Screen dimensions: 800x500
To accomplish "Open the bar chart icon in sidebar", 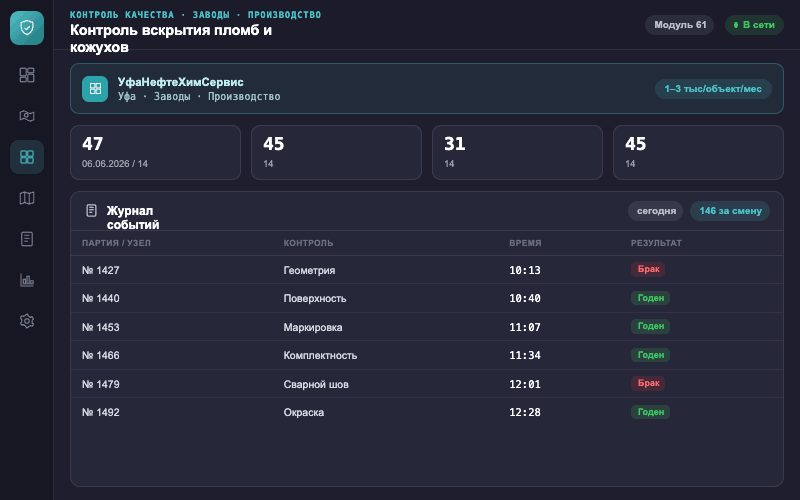I will pos(27,280).
